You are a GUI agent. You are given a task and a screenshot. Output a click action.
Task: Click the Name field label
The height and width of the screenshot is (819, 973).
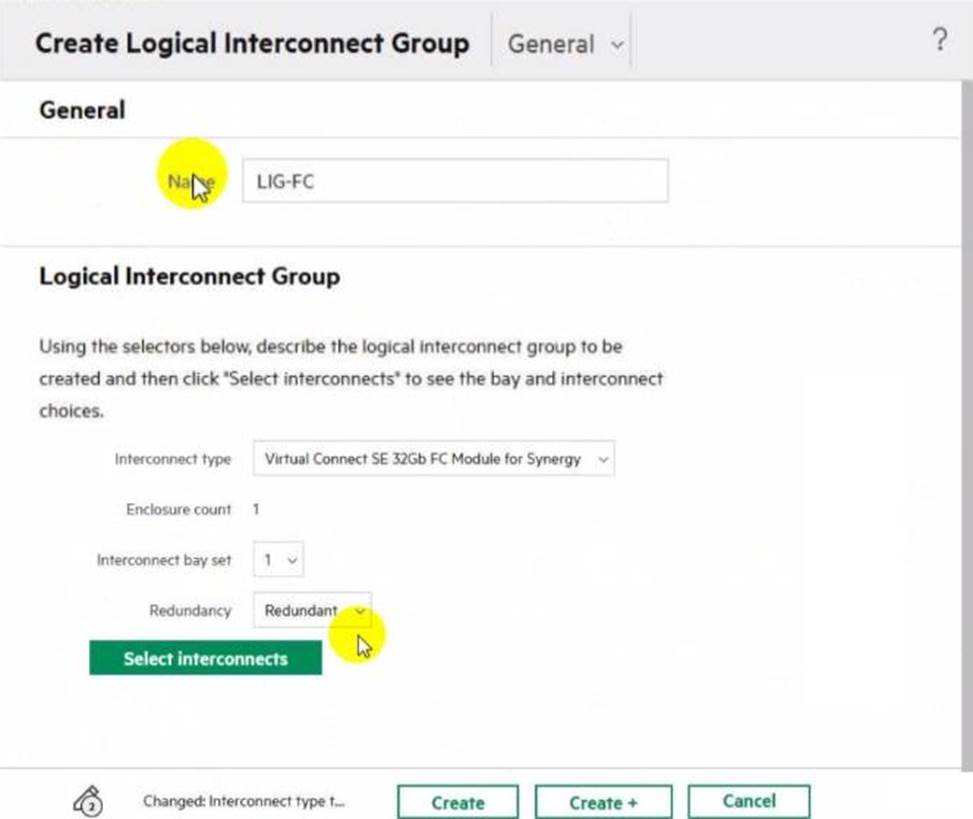[x=190, y=182]
